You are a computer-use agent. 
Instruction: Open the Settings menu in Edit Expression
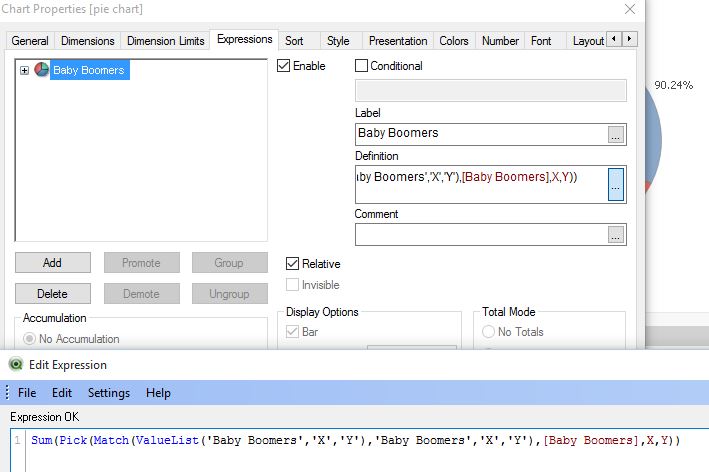coord(109,393)
